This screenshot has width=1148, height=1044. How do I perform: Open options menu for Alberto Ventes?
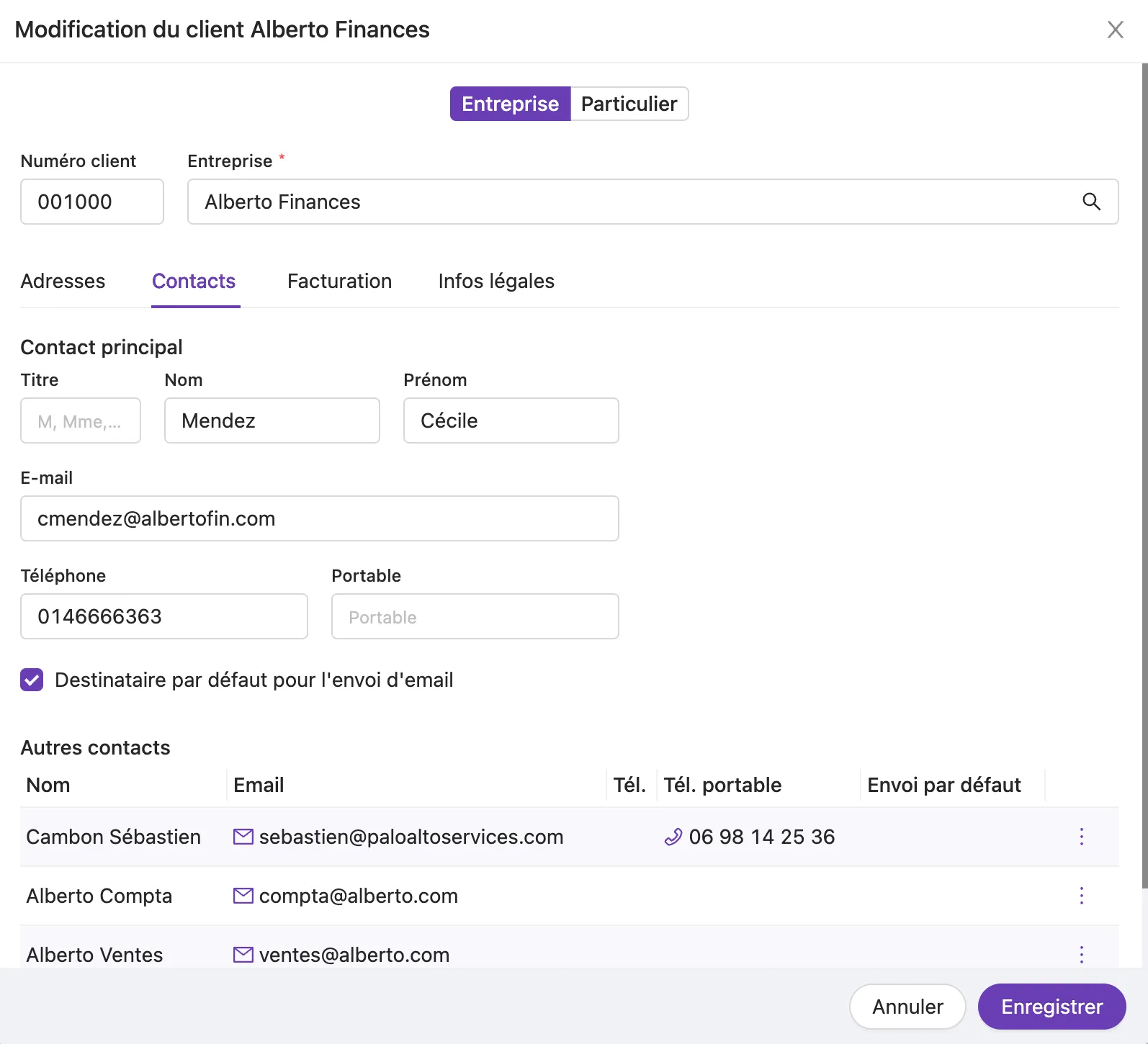tap(1081, 955)
